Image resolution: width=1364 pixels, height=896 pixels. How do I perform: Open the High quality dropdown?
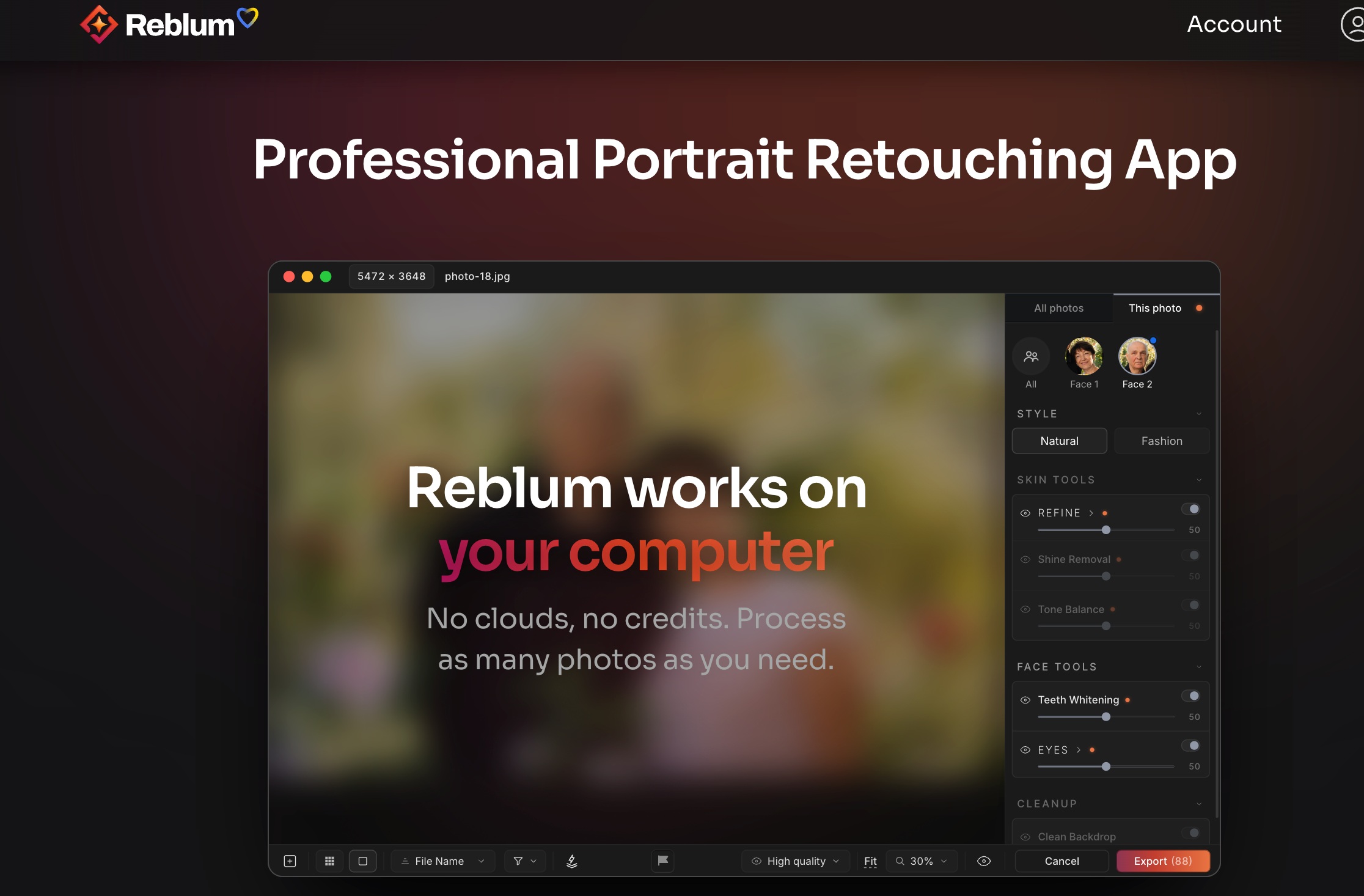[x=796, y=861]
